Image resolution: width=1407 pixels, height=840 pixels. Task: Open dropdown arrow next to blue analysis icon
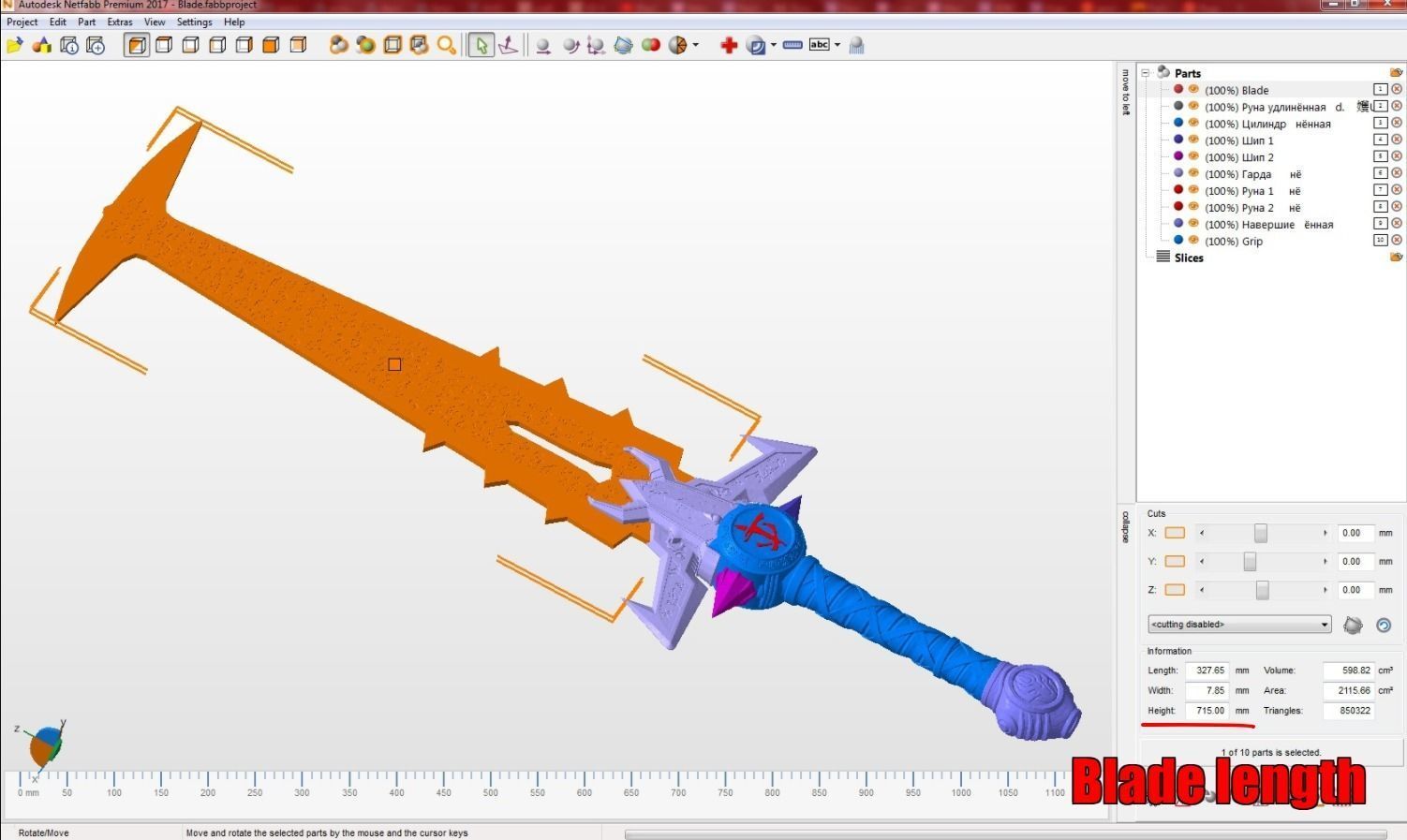pos(773,45)
